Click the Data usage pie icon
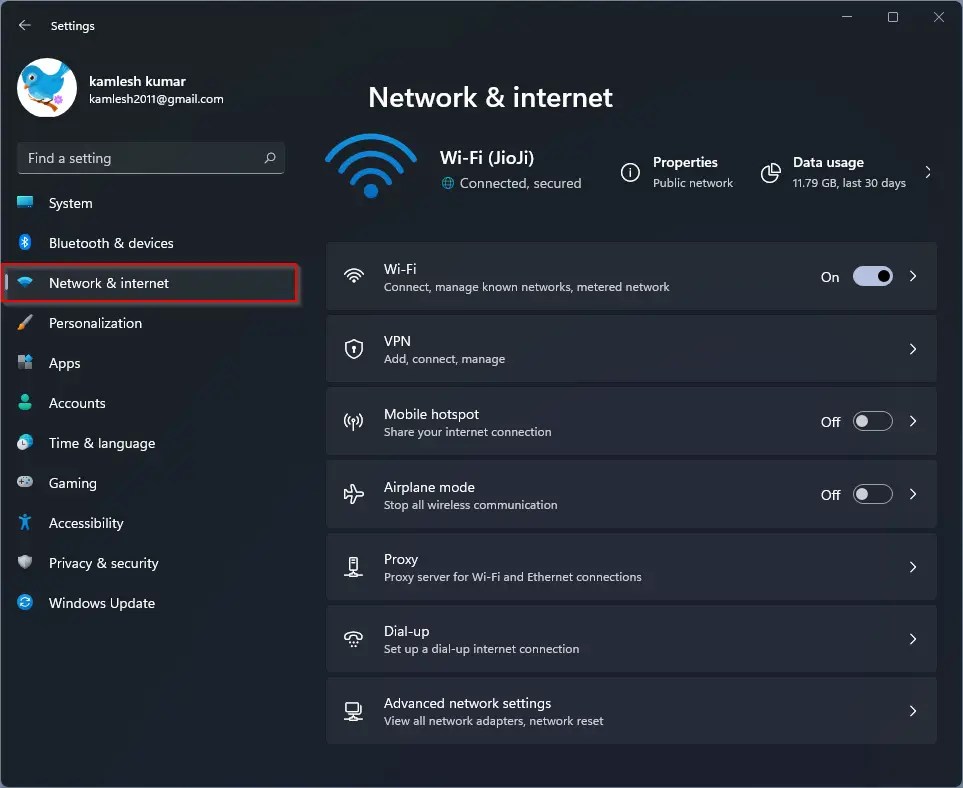 coord(771,173)
